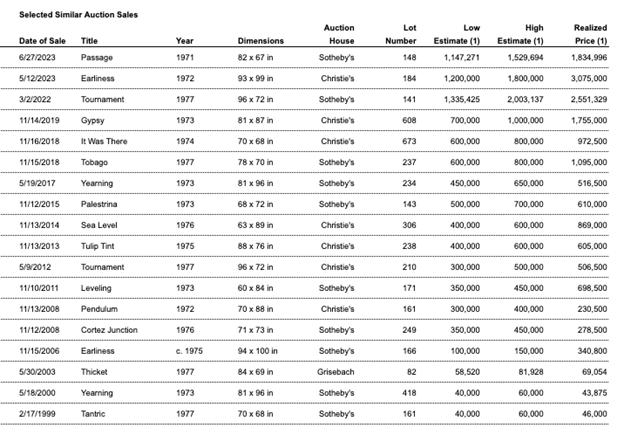Select the "Grisebach" auction house cell
The width and height of the screenshot is (624, 435).
[x=336, y=372]
